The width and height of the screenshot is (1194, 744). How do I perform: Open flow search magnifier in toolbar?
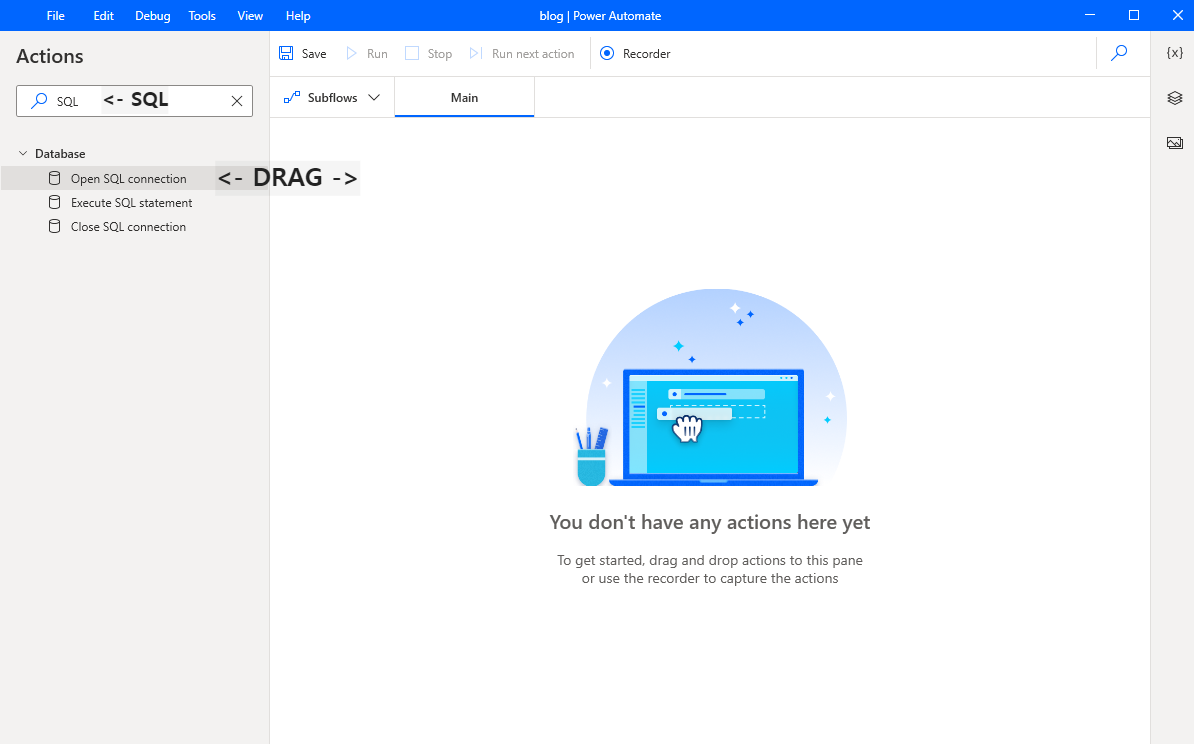coord(1119,53)
